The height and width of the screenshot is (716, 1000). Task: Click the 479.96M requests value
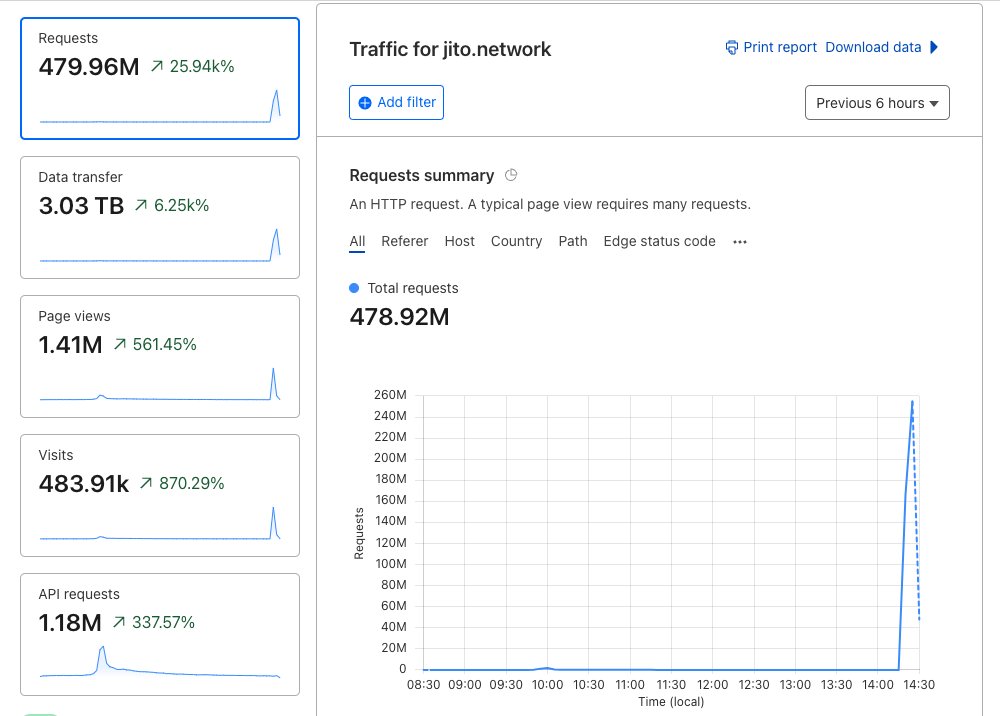pos(89,66)
